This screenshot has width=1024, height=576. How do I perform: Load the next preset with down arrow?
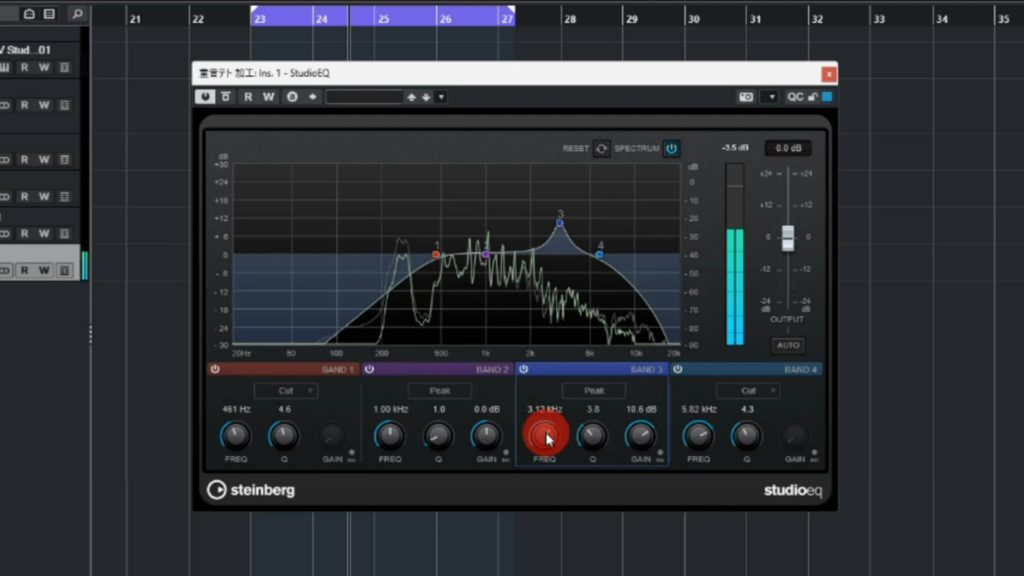click(x=426, y=97)
